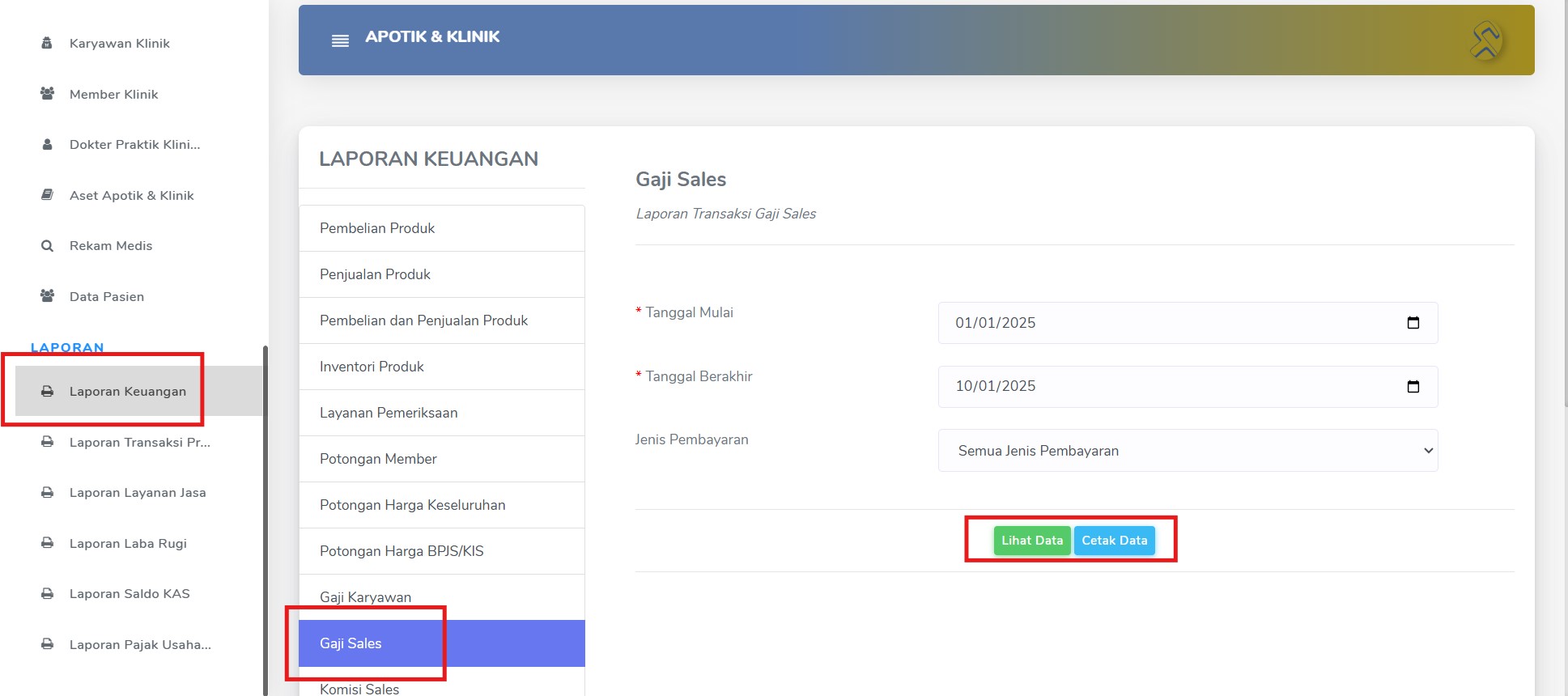1568x696 pixels.
Task: Click the green Lihat Data button
Action: click(x=1032, y=541)
